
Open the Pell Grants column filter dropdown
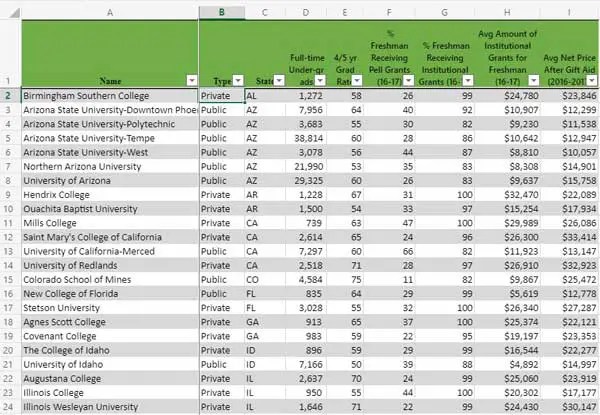(x=409, y=80)
